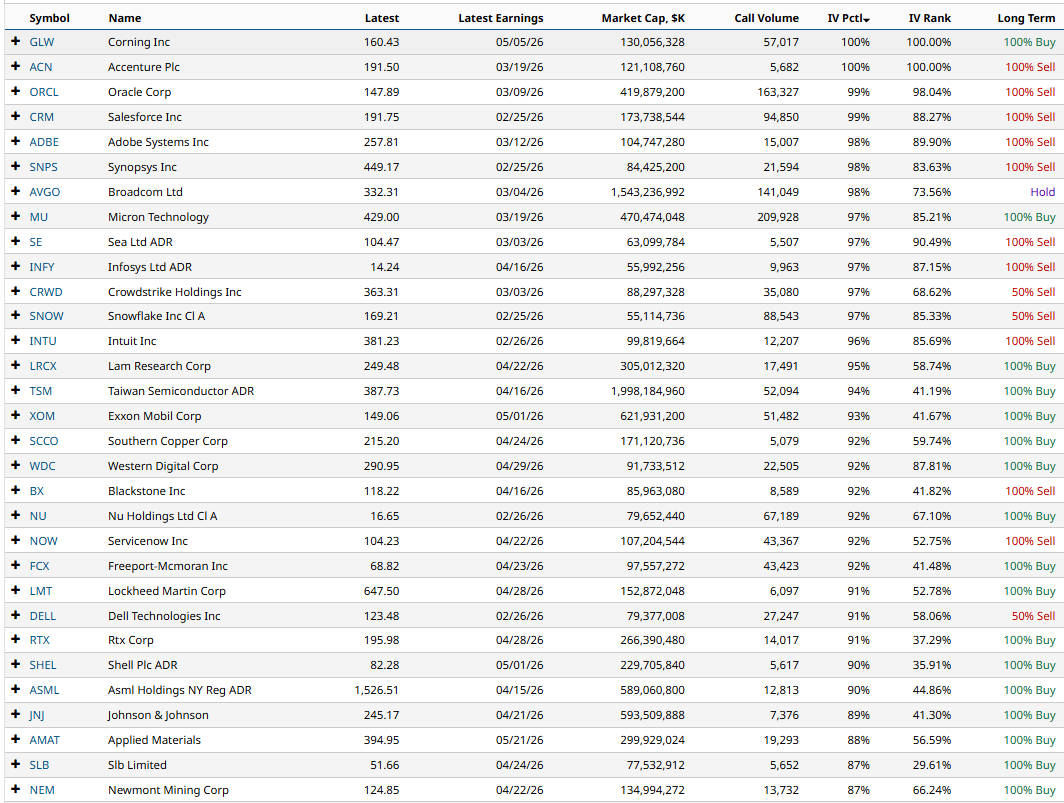Open the SNOW ticker link
1064x803 pixels.
coord(46,316)
